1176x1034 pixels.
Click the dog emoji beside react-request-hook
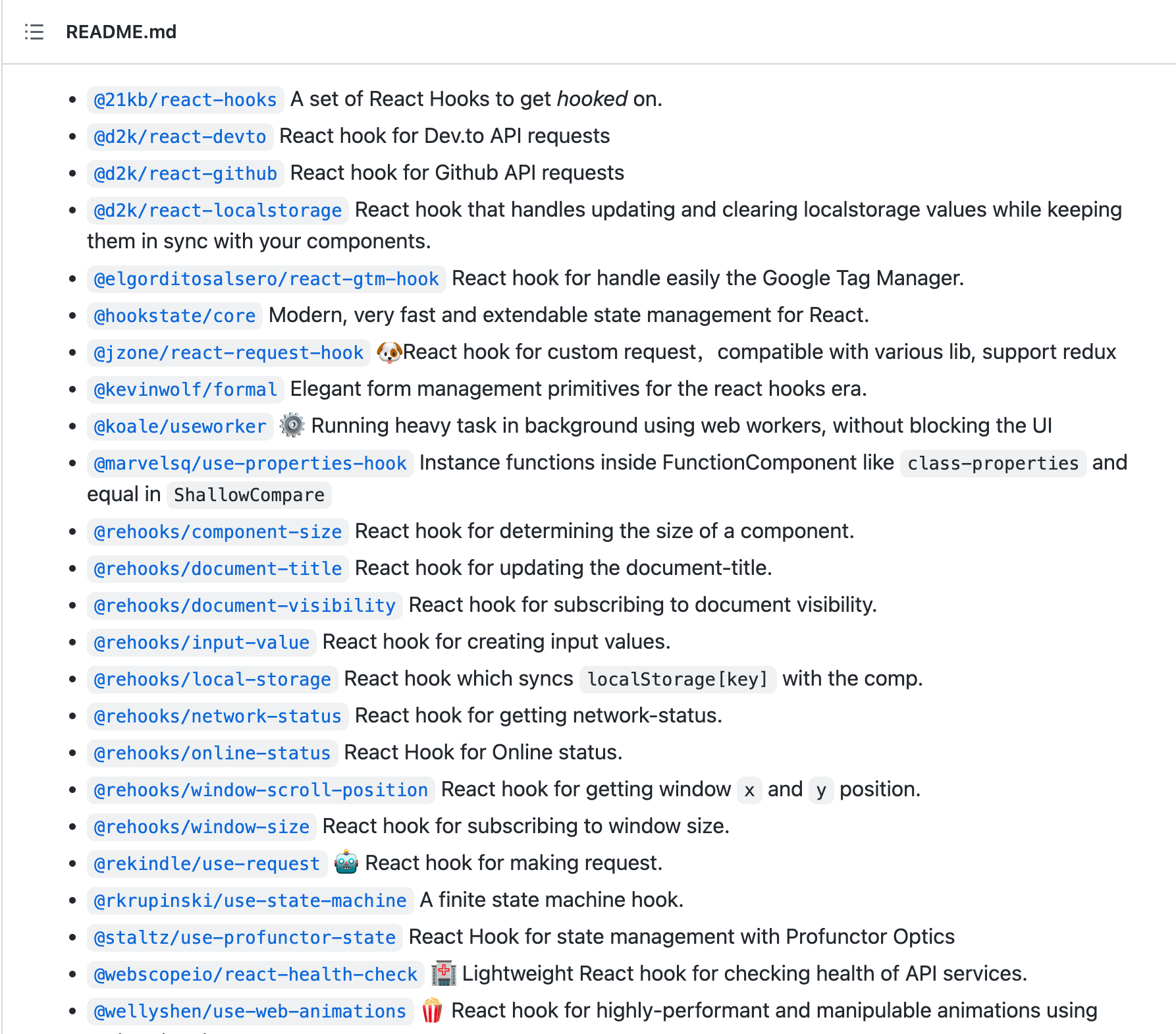(x=388, y=352)
